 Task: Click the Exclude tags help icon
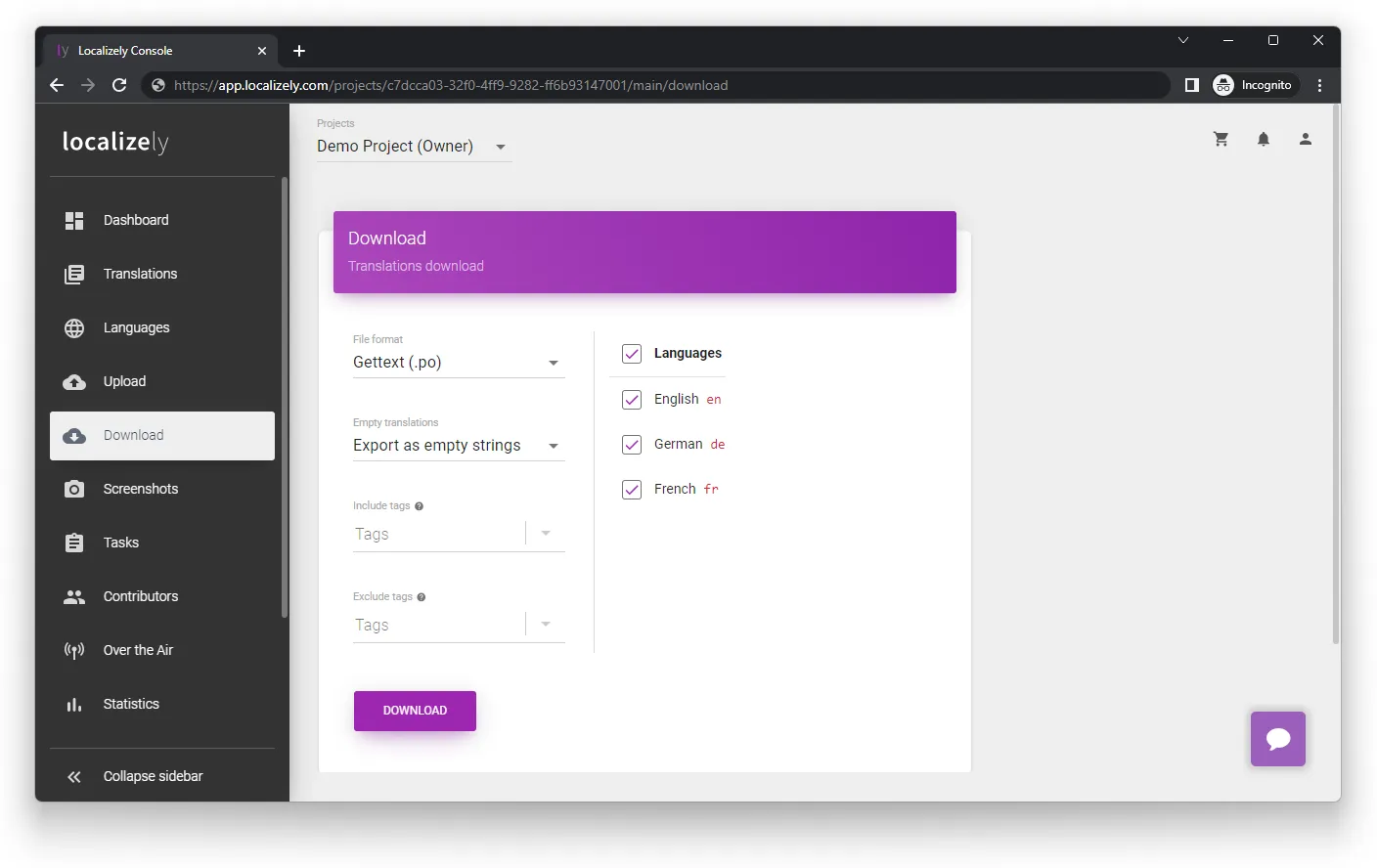coord(422,597)
